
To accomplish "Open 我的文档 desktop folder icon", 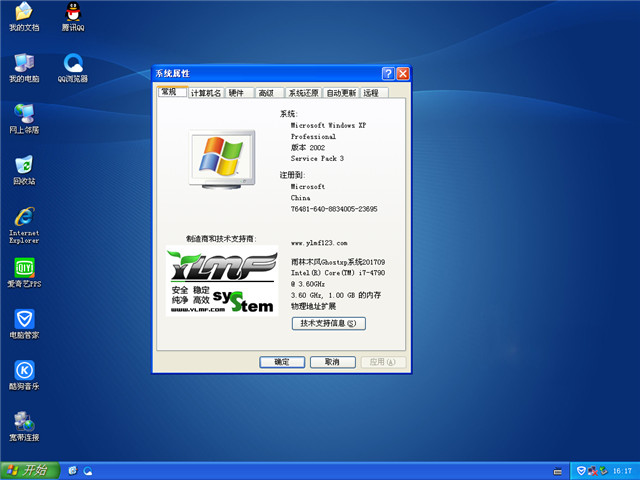I will pyautogui.click(x=24, y=17).
